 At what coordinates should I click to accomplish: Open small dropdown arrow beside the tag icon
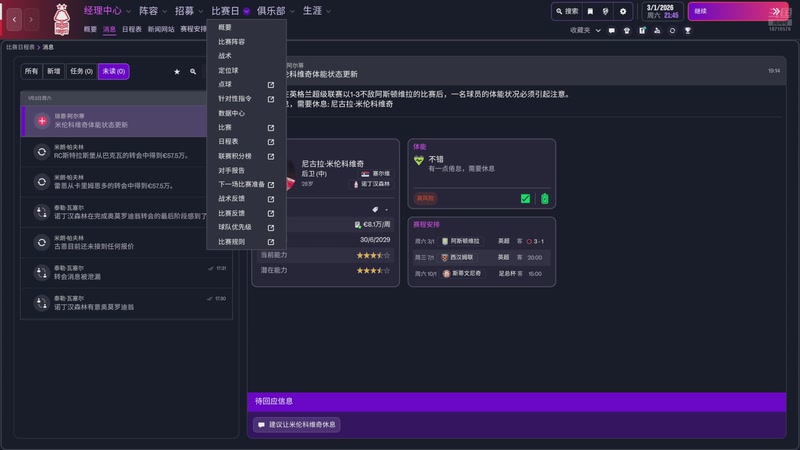point(386,210)
